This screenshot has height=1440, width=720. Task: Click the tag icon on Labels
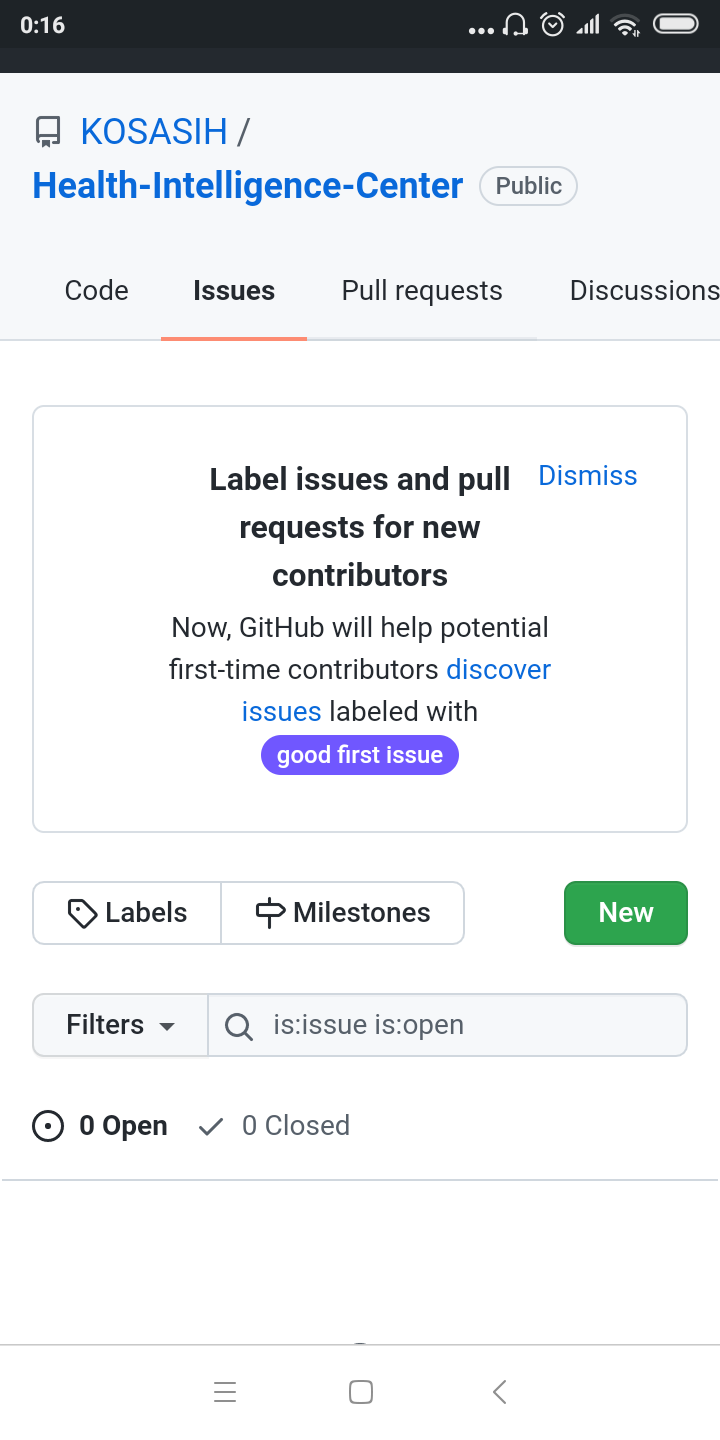(x=82, y=913)
